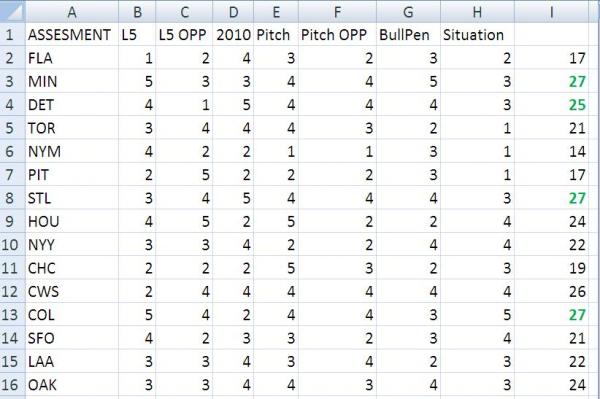Select column I header
The height and width of the screenshot is (399, 600).
(x=551, y=11)
